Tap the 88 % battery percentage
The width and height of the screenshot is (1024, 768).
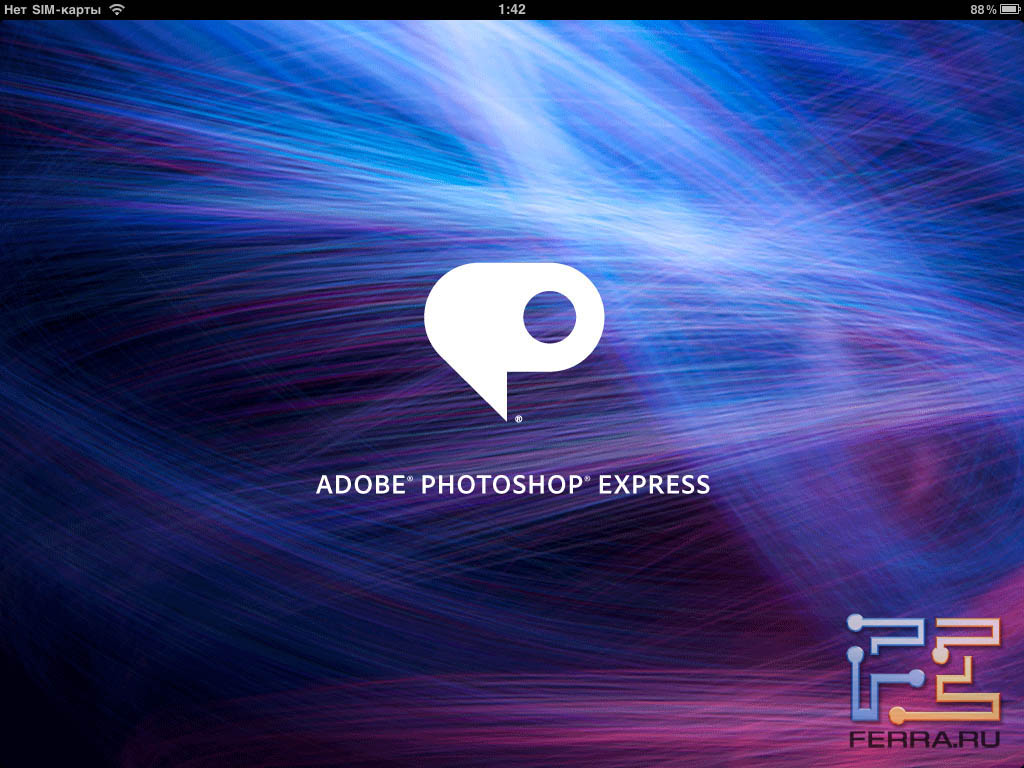coord(983,9)
